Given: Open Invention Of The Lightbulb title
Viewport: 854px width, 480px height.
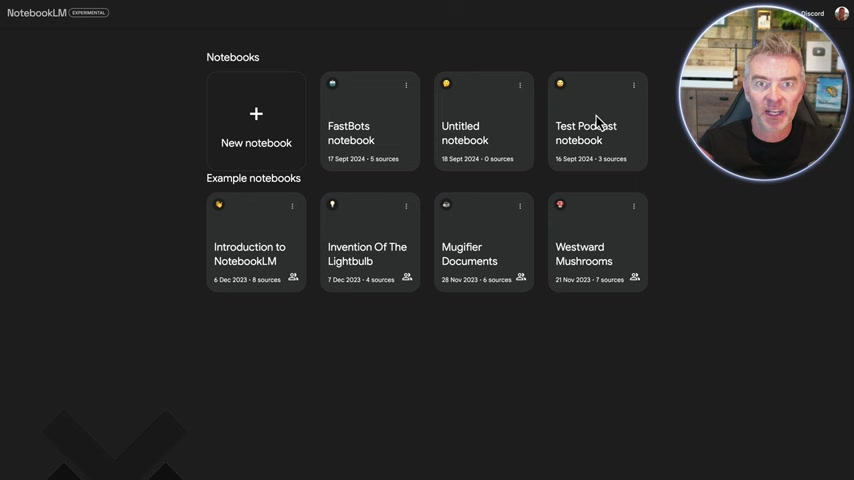Looking at the screenshot, I should (x=367, y=254).
